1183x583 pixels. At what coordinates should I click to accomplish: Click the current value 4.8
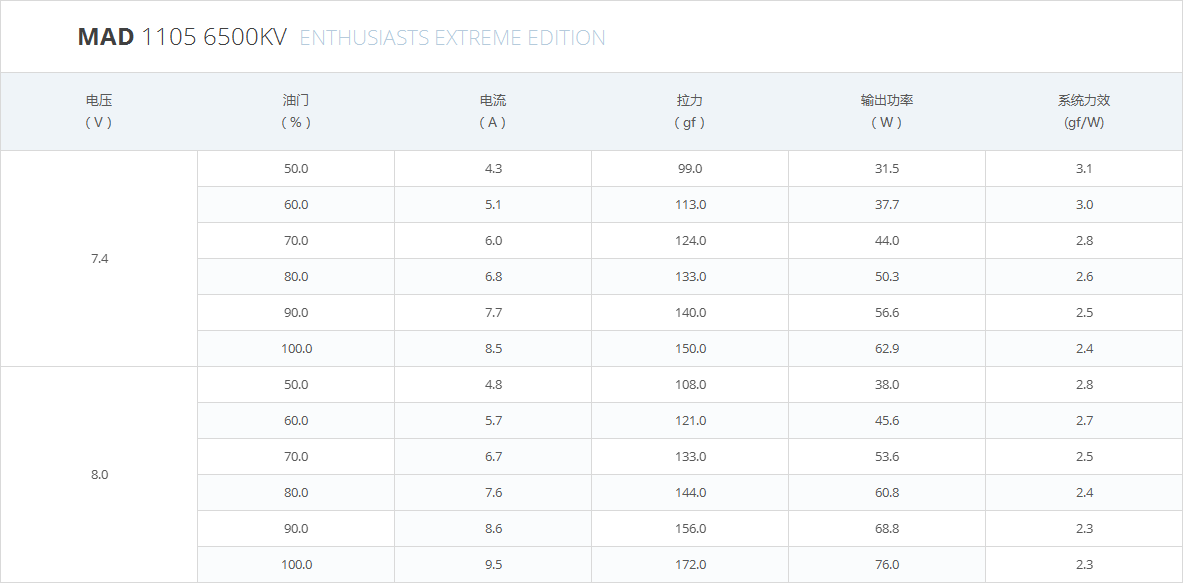(493, 385)
